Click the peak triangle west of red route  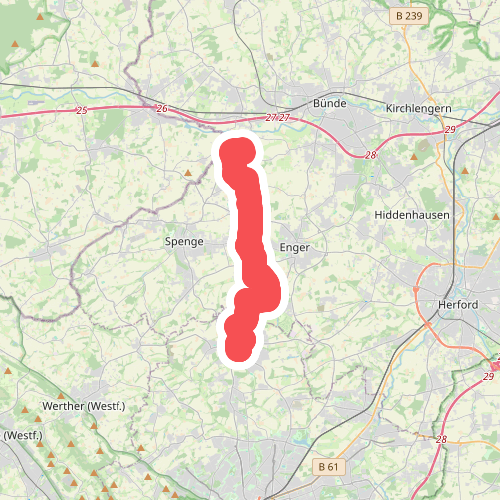[x=188, y=173]
